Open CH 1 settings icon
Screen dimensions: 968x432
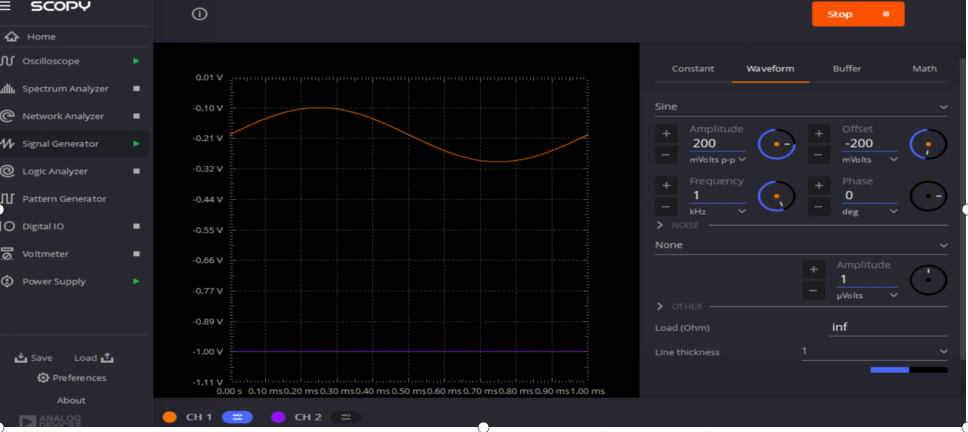(x=238, y=417)
